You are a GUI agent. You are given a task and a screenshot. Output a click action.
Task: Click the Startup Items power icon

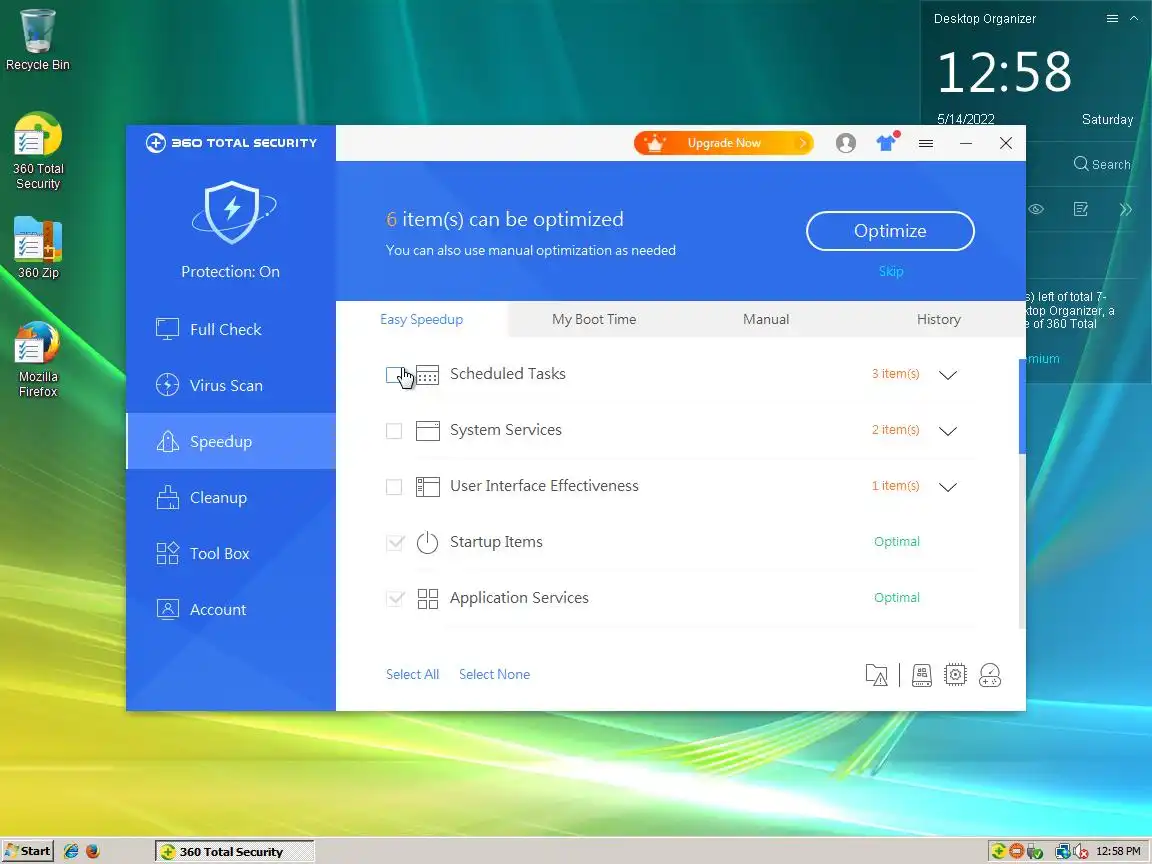[428, 543]
